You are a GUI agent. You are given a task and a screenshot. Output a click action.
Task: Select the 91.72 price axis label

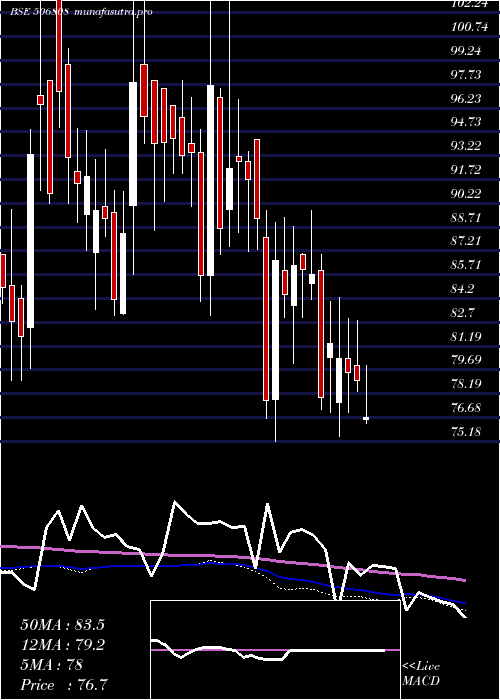(466, 170)
